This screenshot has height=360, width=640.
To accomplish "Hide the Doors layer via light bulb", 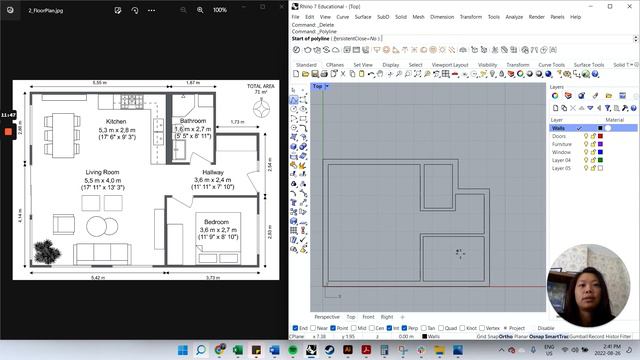I will click(x=586, y=136).
